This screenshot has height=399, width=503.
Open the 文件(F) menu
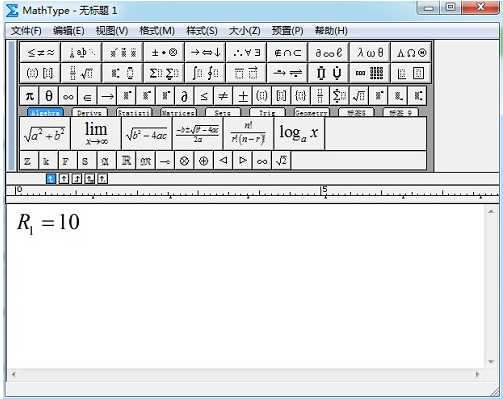click(x=26, y=31)
